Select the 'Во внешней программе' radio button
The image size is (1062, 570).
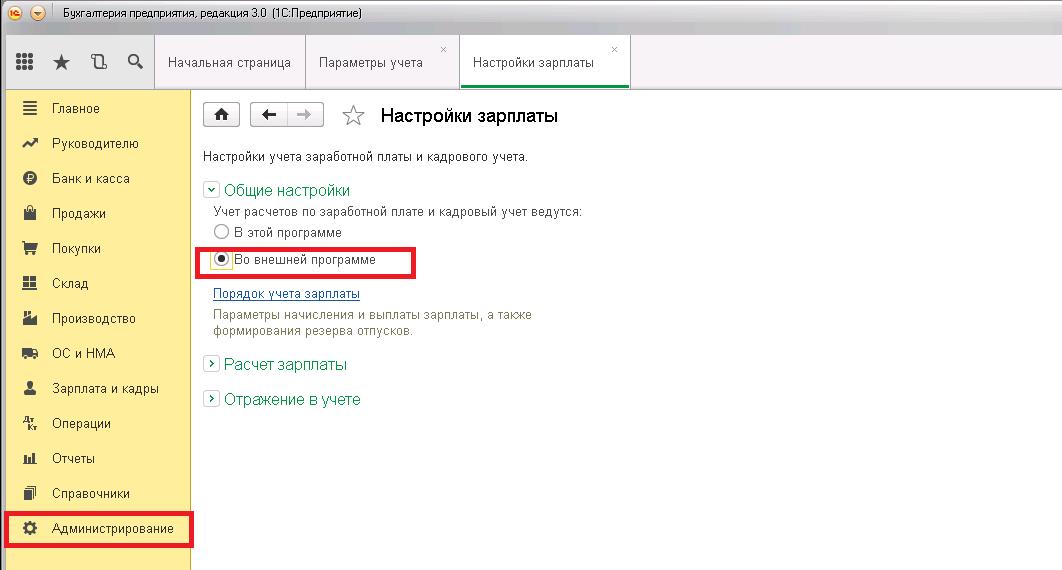click(x=221, y=259)
